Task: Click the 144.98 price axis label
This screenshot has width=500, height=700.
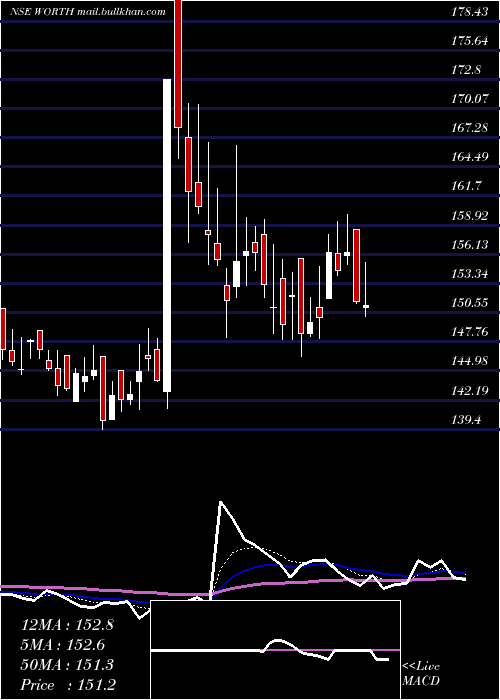Action: tap(469, 361)
